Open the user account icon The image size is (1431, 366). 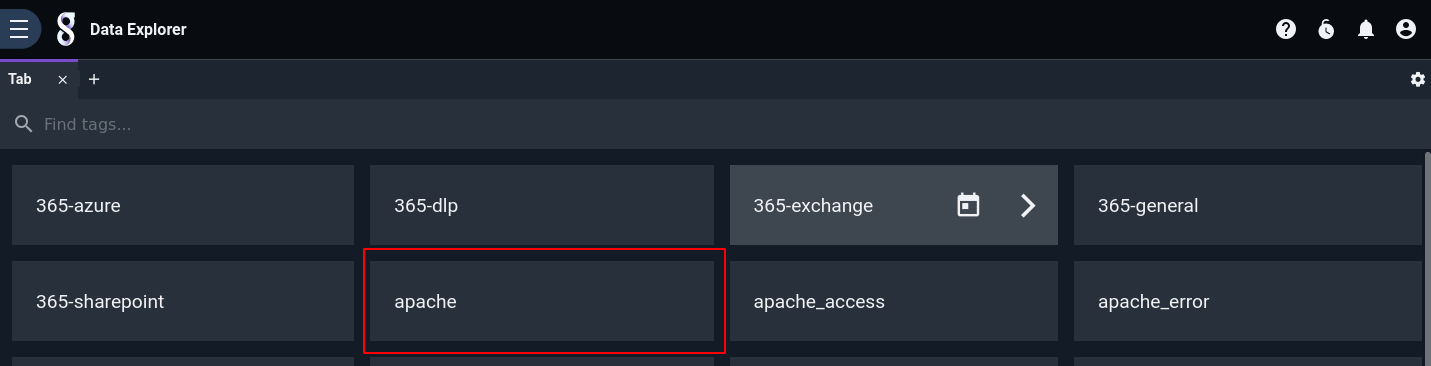pos(1406,29)
